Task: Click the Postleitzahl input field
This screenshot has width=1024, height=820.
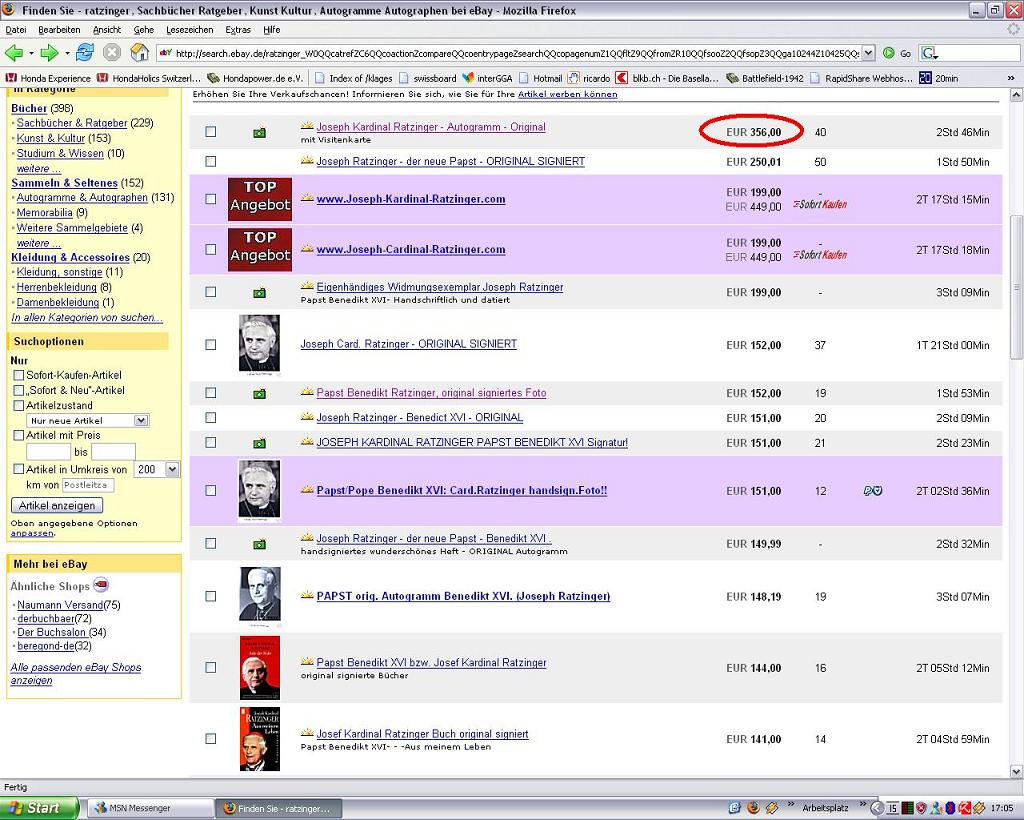Action: [x=88, y=485]
